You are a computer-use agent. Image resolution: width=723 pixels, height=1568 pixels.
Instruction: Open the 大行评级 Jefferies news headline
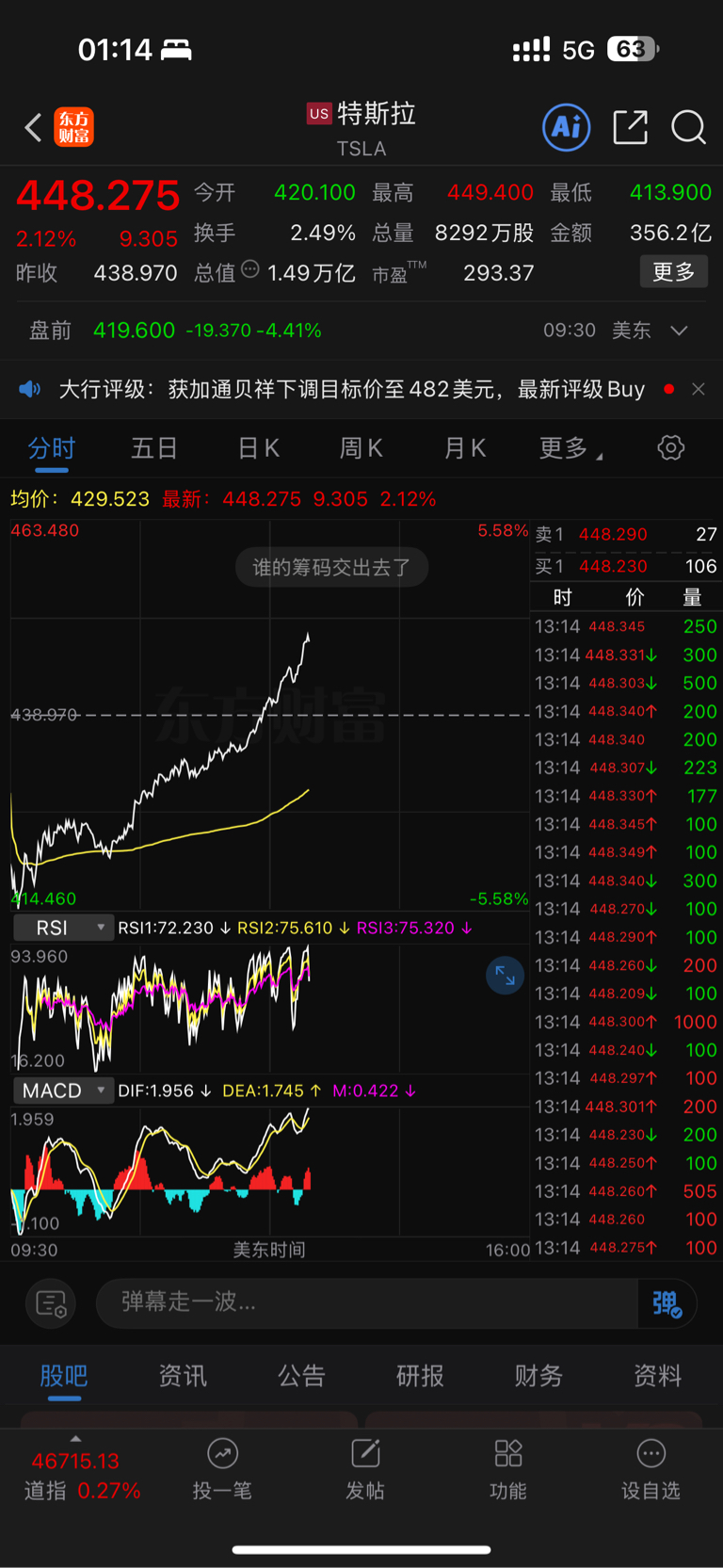[352, 389]
